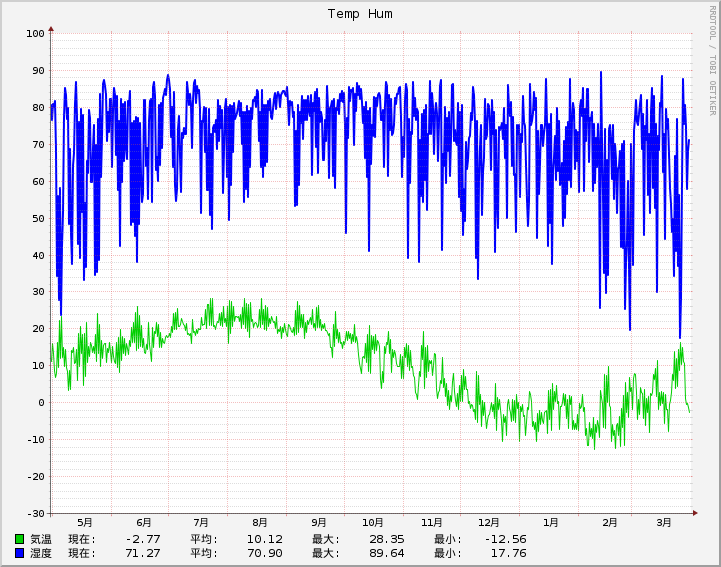The height and width of the screenshot is (567, 721).
Task: Click the 20 y-axis label
Action: coord(39,329)
